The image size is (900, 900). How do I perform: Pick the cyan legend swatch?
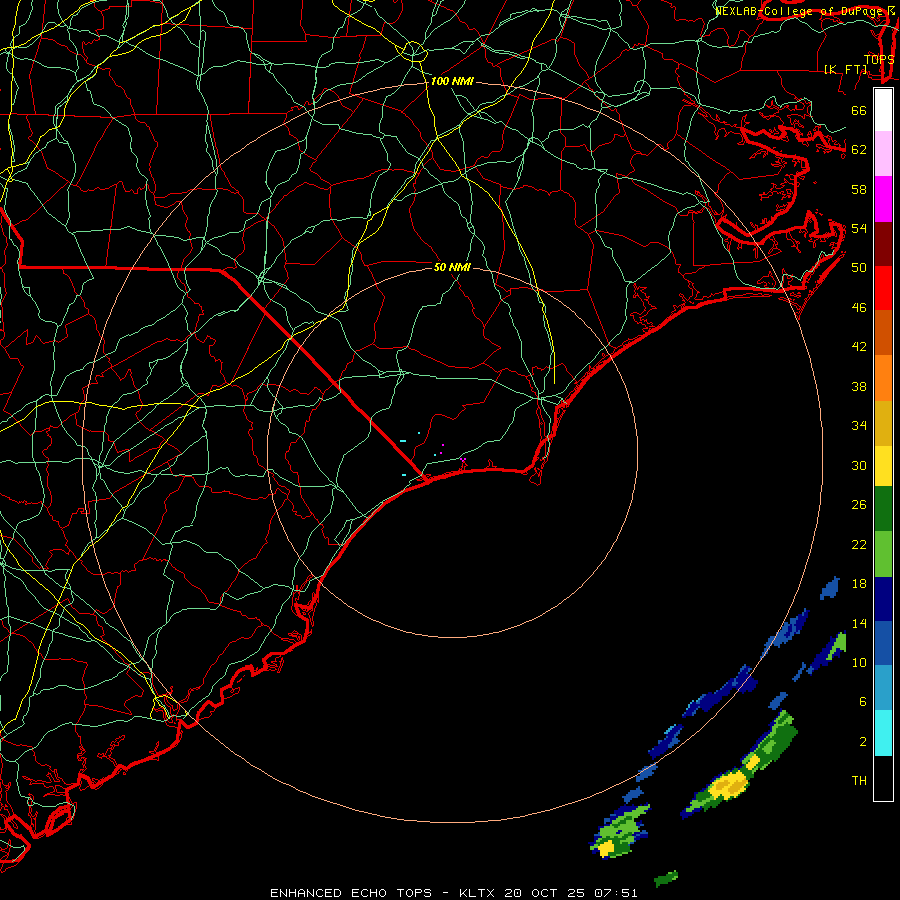click(883, 733)
